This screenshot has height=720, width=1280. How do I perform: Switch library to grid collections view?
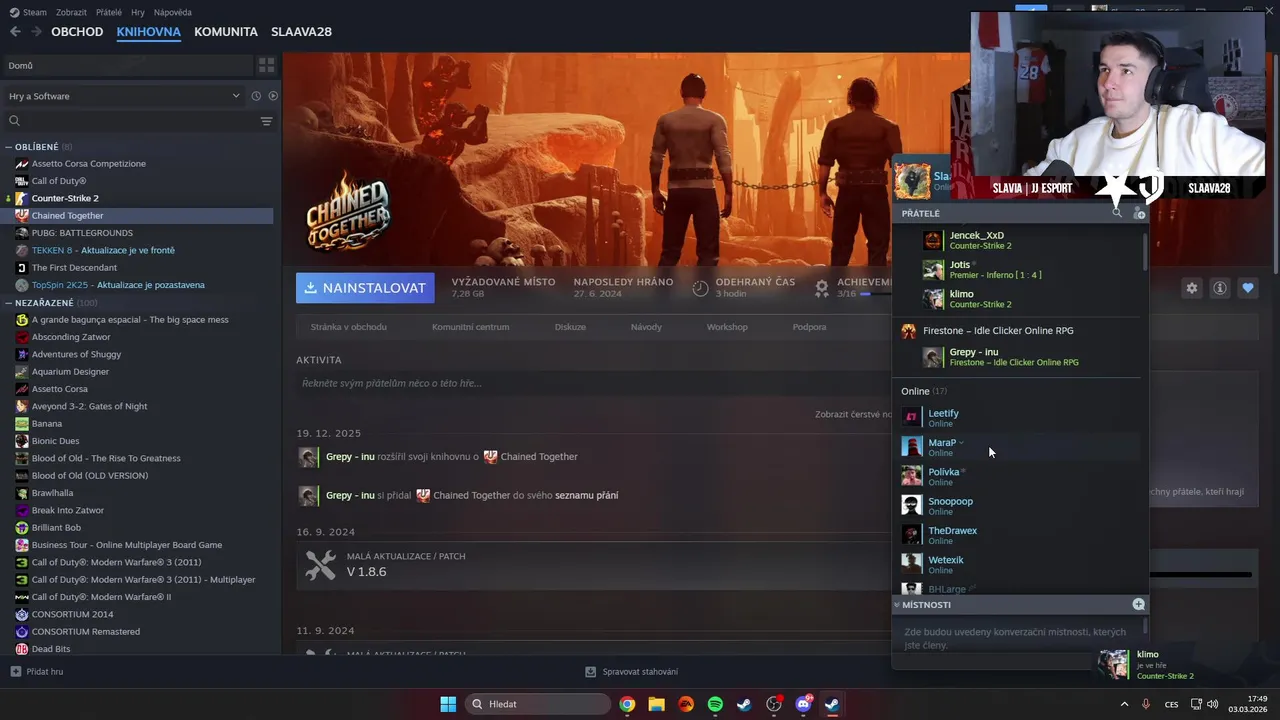266,65
